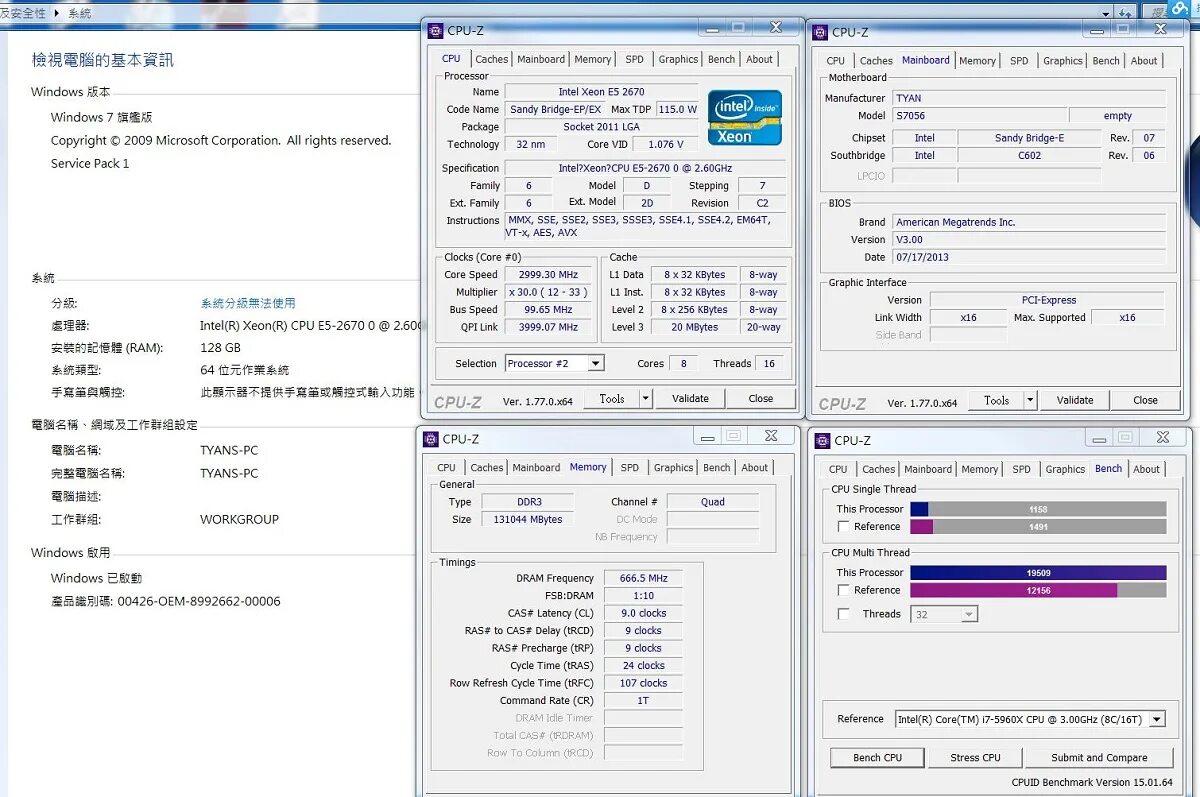Open Tools dropdown arrow in CPU window
Image resolution: width=1200 pixels, height=797 pixels.
pyautogui.click(x=646, y=398)
